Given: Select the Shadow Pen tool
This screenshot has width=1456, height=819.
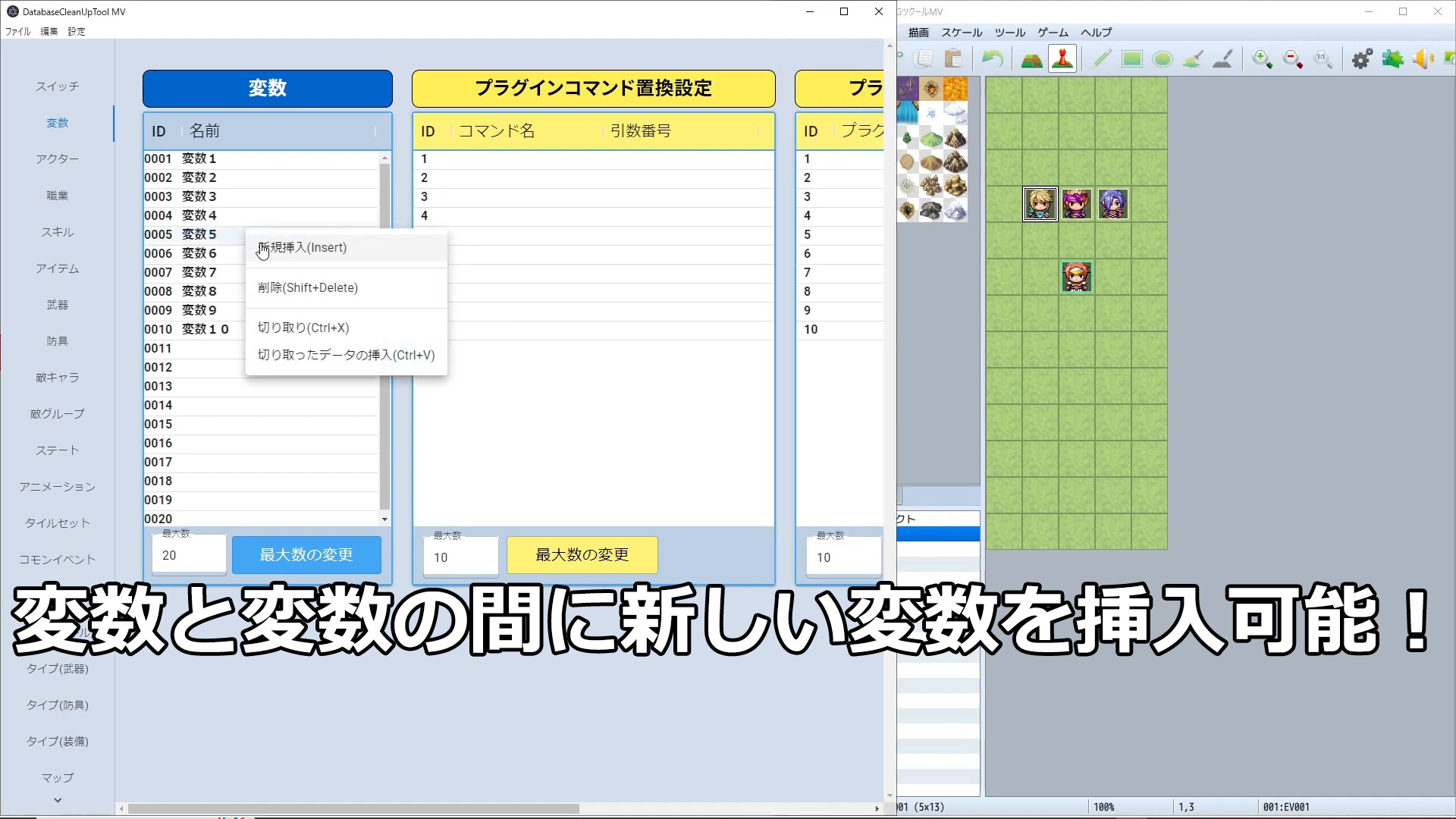Looking at the screenshot, I should [1222, 58].
